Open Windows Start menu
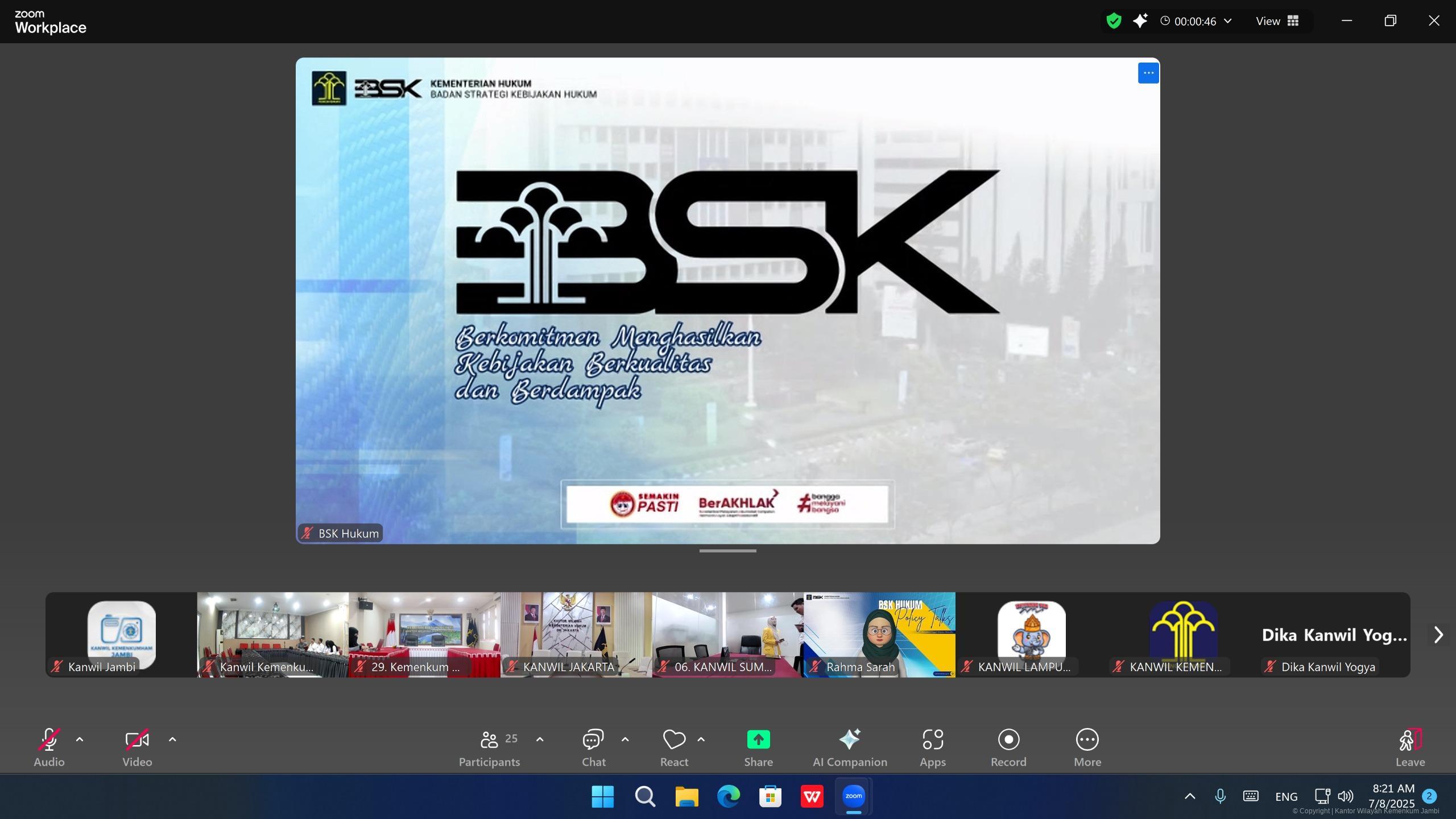 point(602,796)
